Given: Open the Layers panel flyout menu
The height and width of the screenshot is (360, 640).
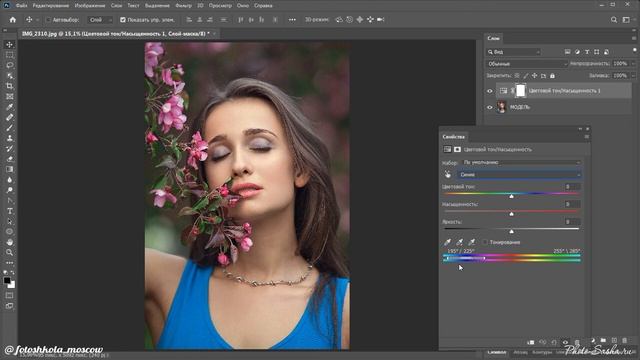Looking at the screenshot, I should click(634, 38).
